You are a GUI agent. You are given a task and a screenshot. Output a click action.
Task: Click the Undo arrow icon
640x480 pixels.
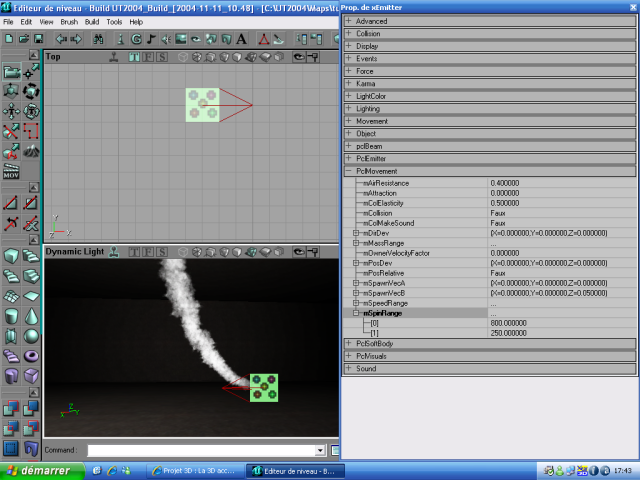pos(60,39)
